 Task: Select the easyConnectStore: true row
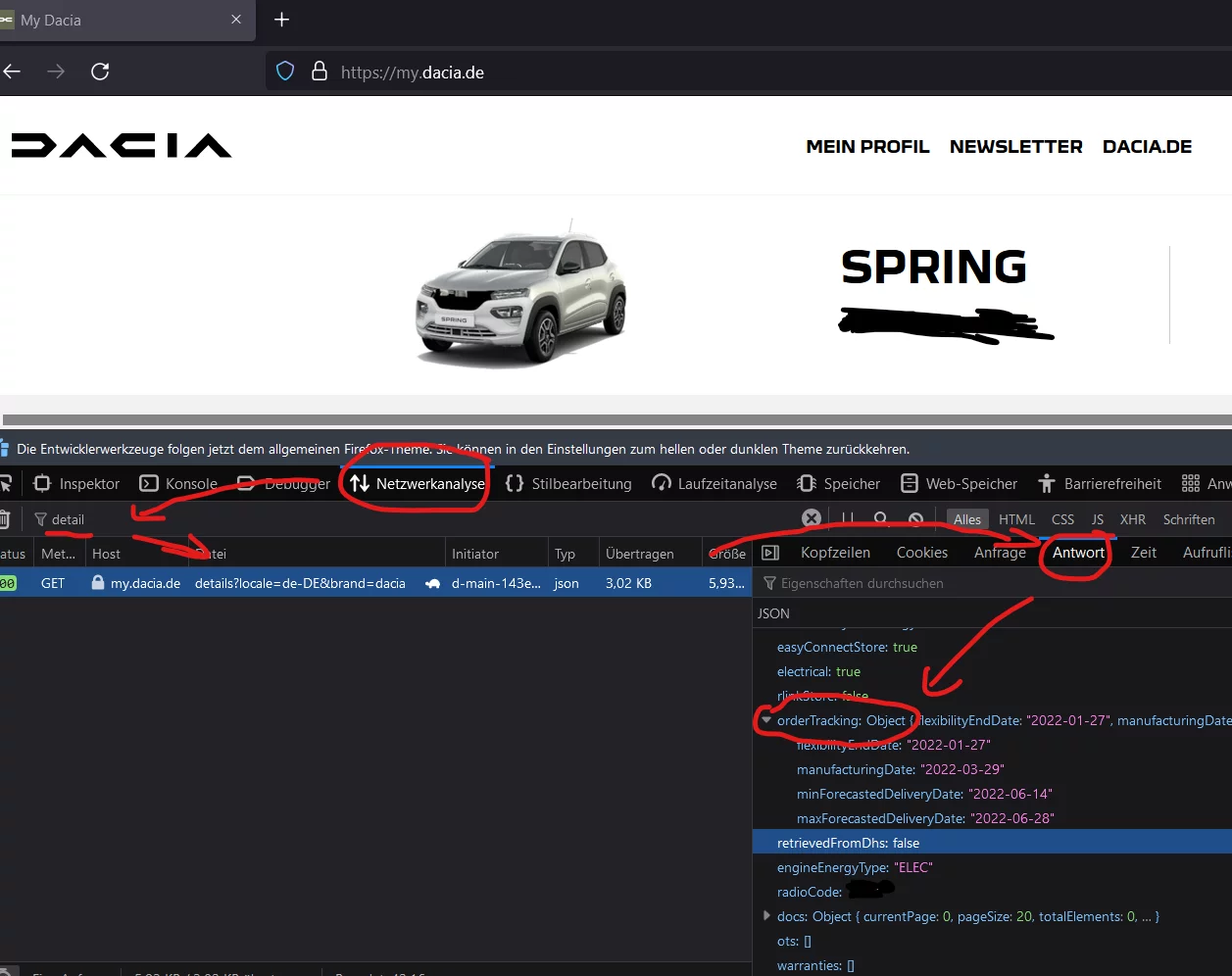click(992, 647)
